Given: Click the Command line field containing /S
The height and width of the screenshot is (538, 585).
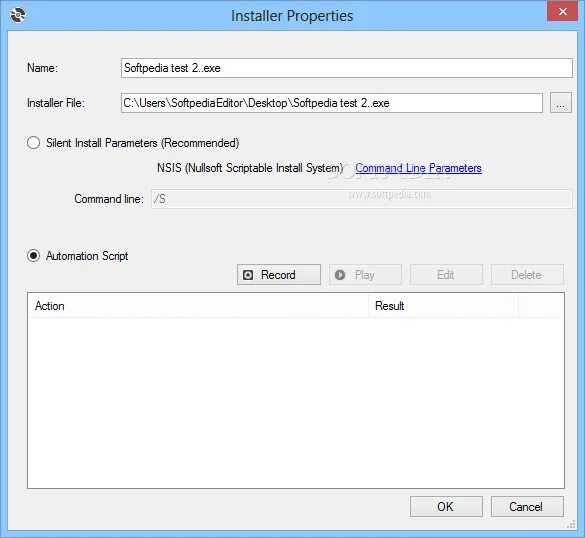Looking at the screenshot, I should [x=362, y=199].
